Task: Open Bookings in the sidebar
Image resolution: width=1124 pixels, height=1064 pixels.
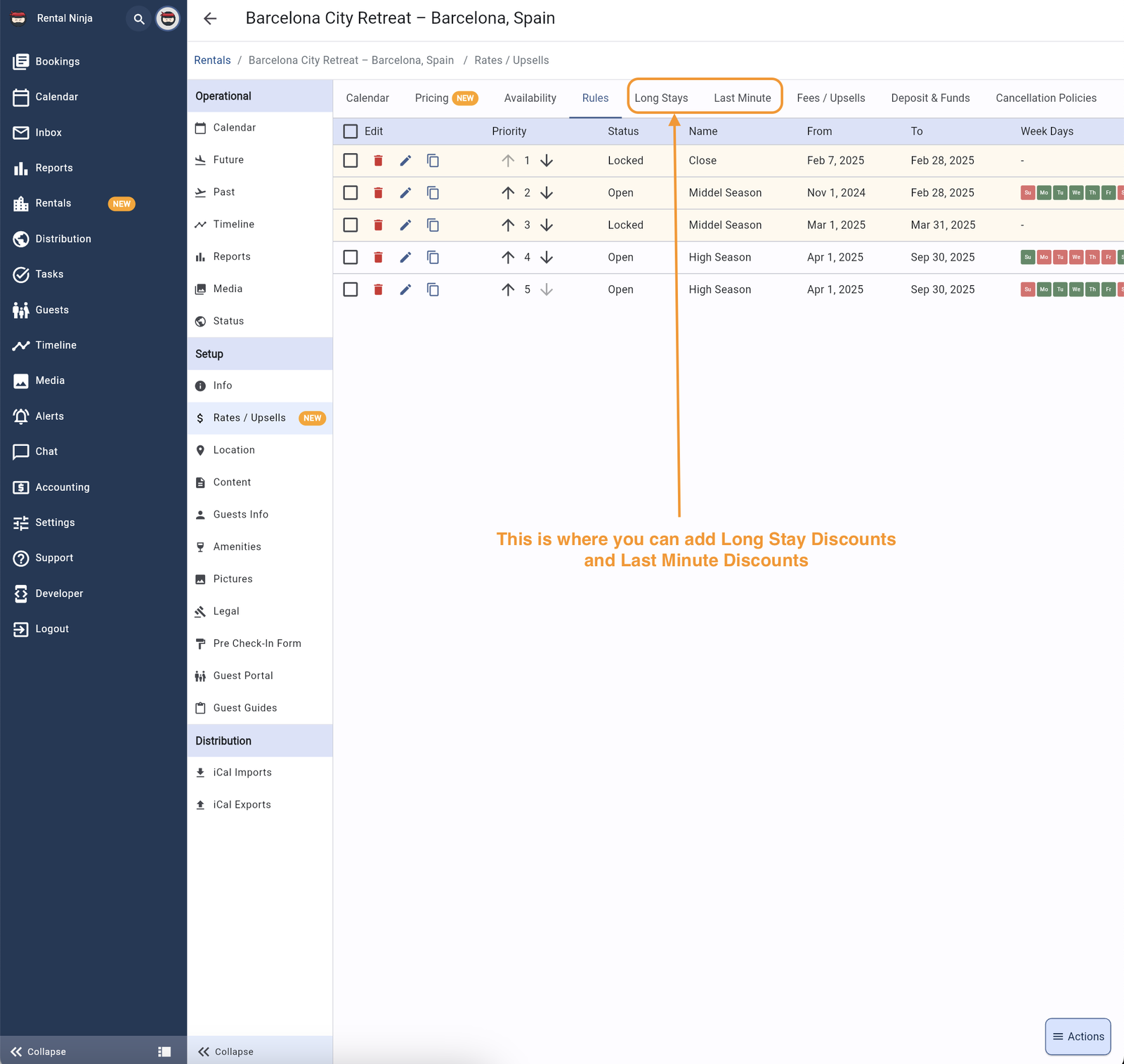Action: pyautogui.click(x=57, y=62)
